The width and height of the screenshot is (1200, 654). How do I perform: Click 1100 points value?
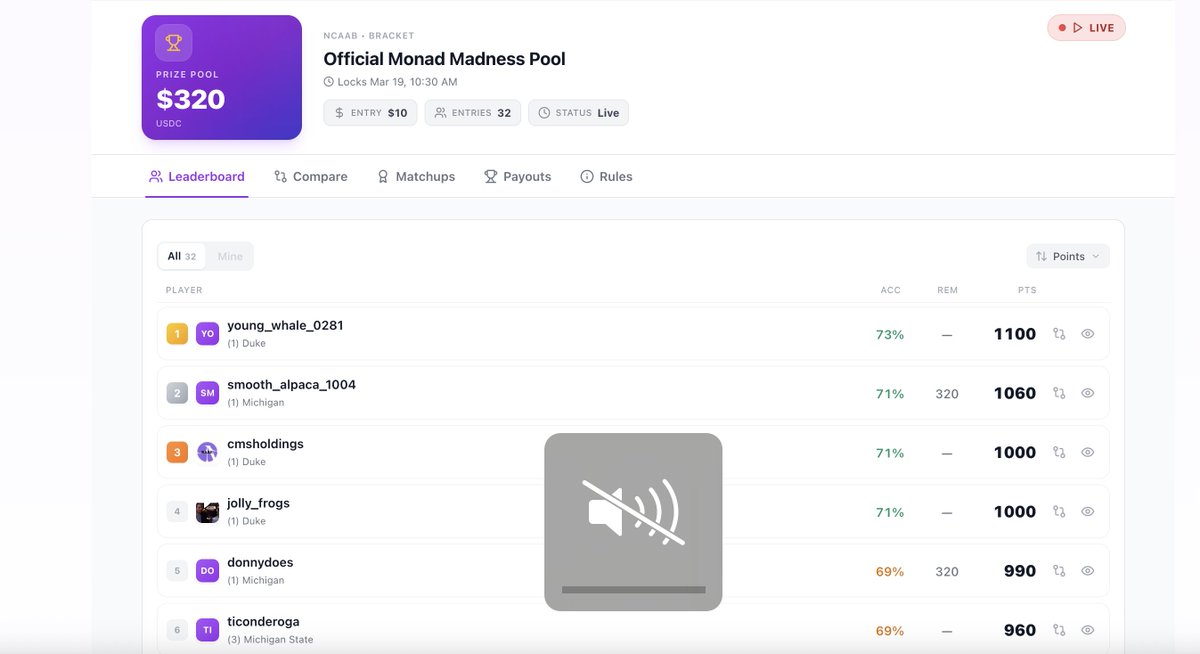[x=1015, y=334]
